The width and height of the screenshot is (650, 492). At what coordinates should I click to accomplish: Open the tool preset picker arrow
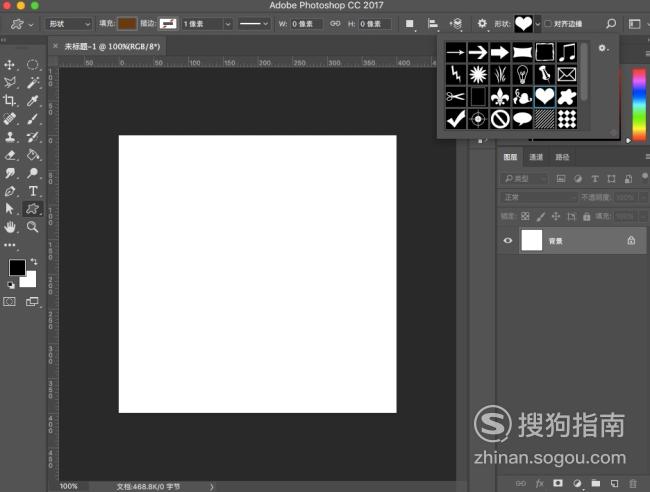[31, 25]
